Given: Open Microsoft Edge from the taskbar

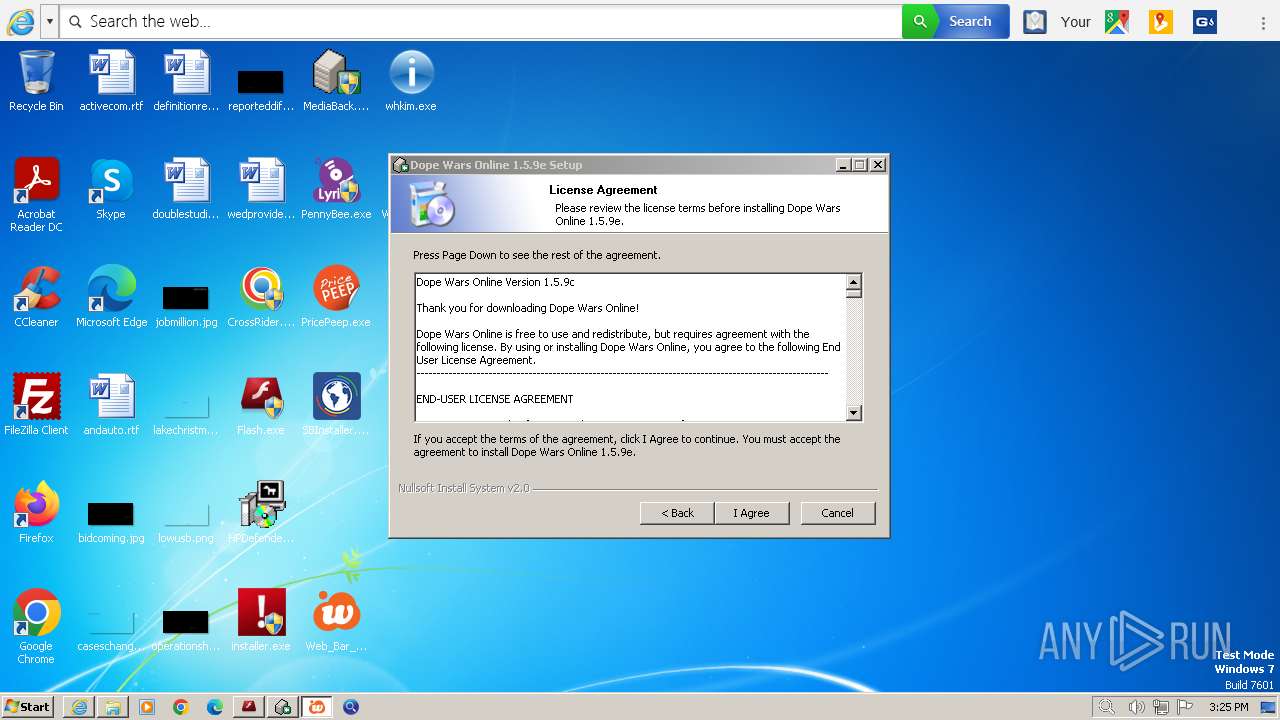Looking at the screenshot, I should tap(215, 707).
